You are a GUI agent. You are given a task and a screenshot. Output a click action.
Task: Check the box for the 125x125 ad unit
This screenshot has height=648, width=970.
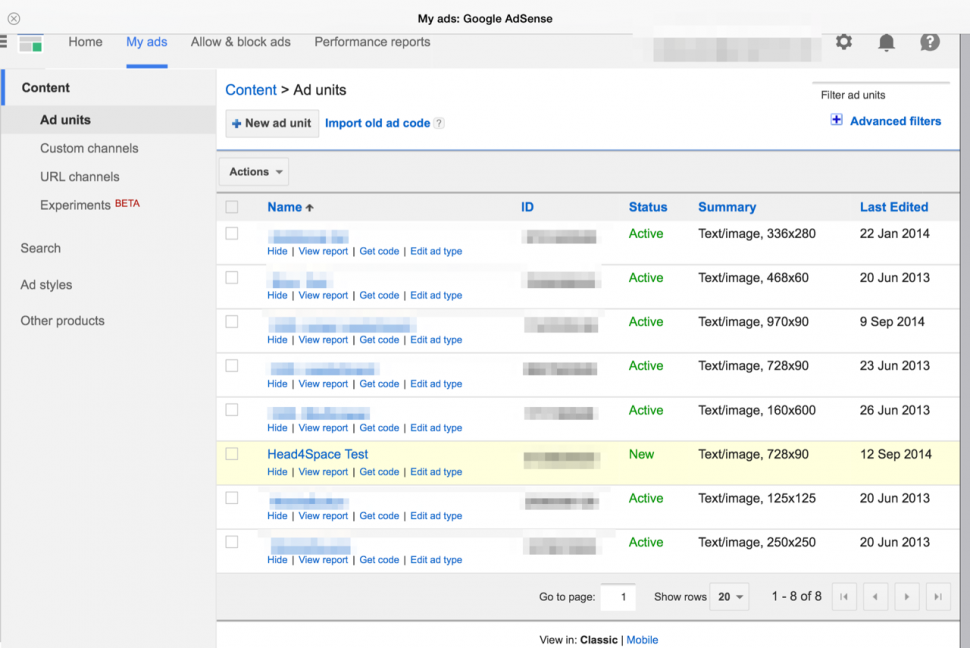[x=232, y=498]
